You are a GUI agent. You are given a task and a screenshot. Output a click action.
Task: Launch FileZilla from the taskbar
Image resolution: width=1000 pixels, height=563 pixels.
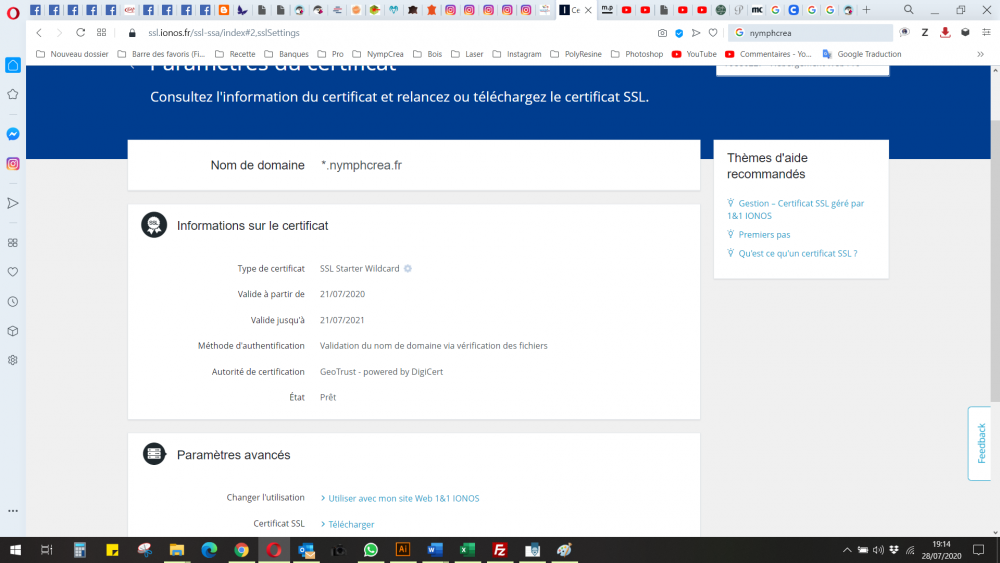point(500,550)
